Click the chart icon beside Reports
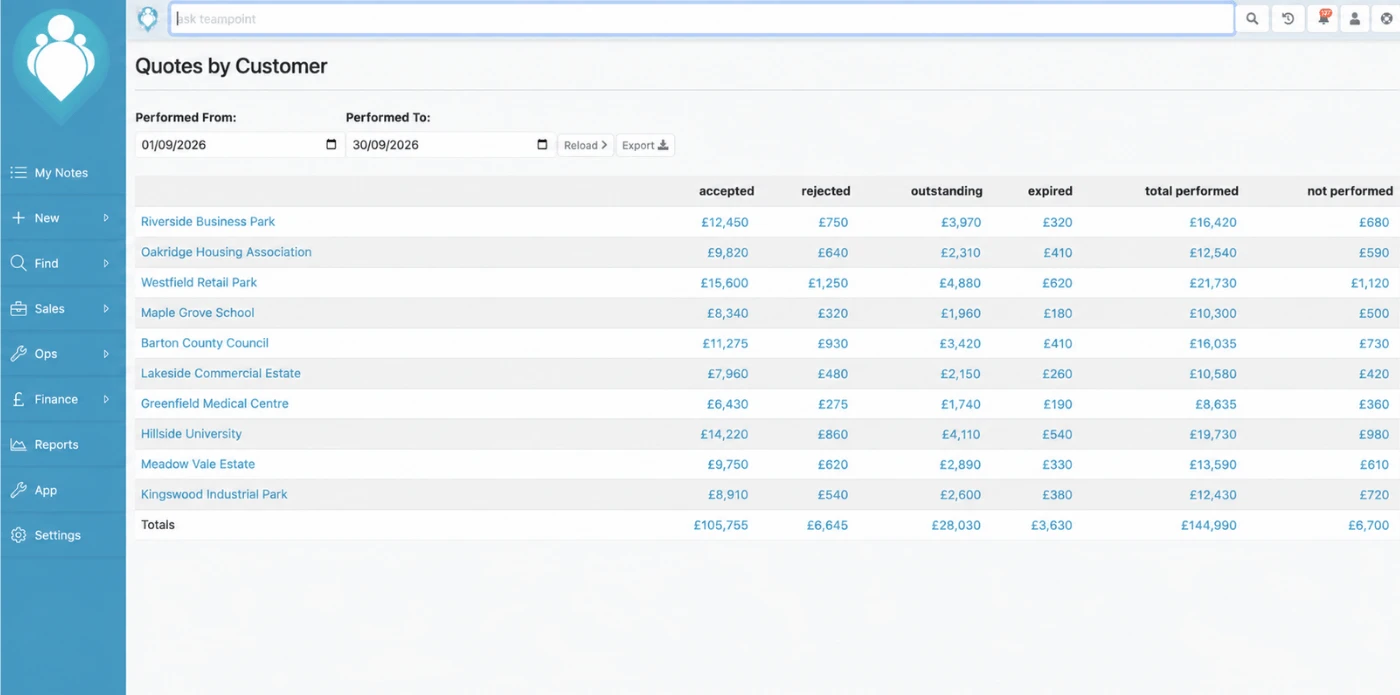The width and height of the screenshot is (1400, 695). pyautogui.click(x=18, y=445)
